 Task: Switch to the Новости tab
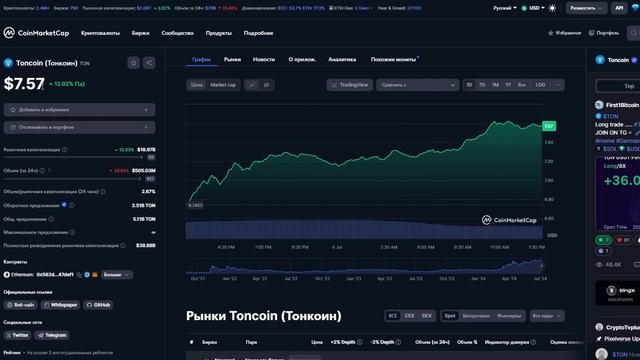pos(264,60)
